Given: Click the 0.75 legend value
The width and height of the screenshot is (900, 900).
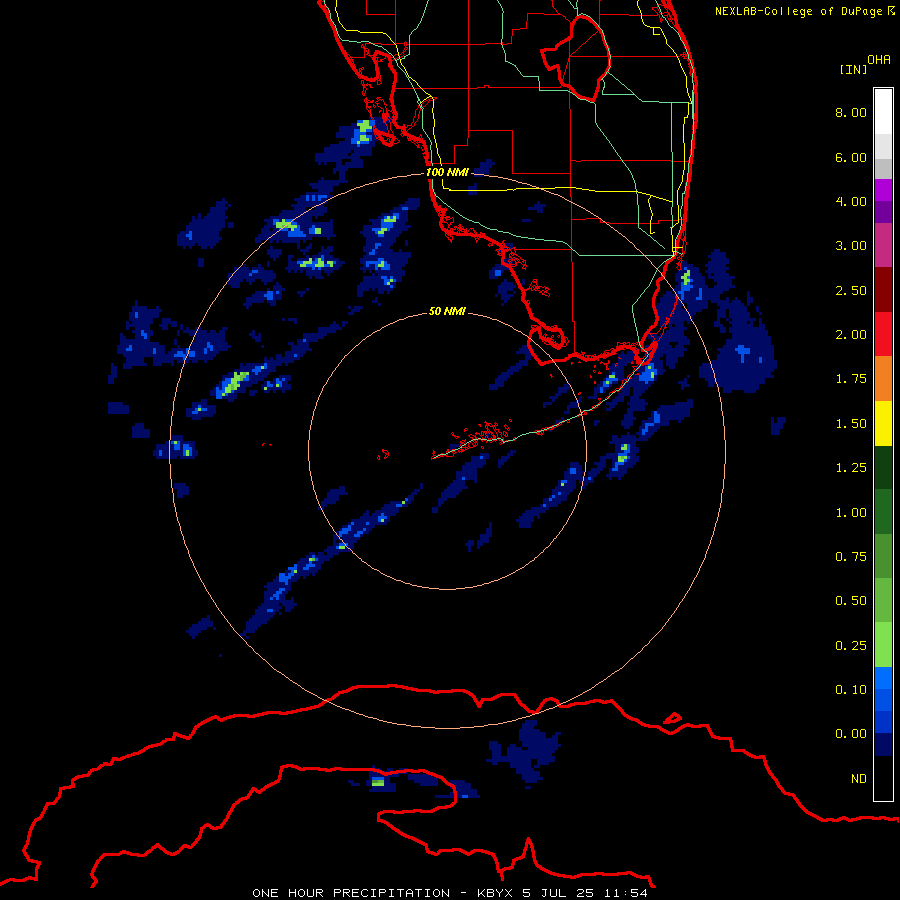Looking at the screenshot, I should tap(851, 557).
